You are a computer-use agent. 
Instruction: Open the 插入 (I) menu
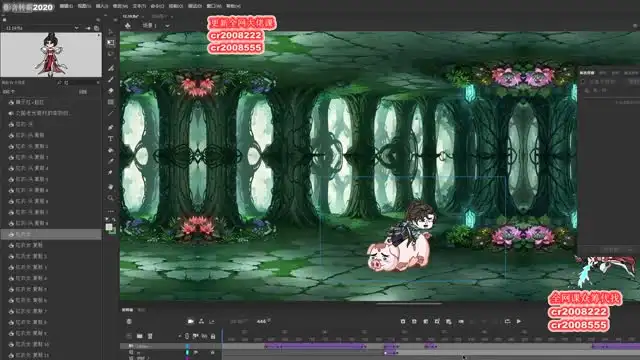(x=102, y=6)
